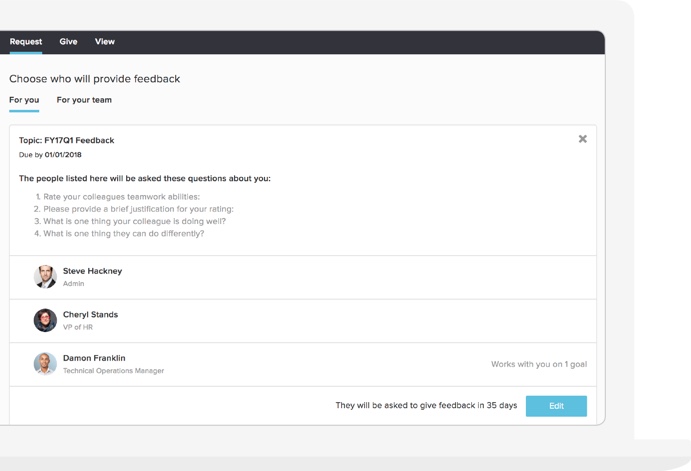
Task: Click the Choose who will provide feedback heading
Action: pyautogui.click(x=95, y=79)
